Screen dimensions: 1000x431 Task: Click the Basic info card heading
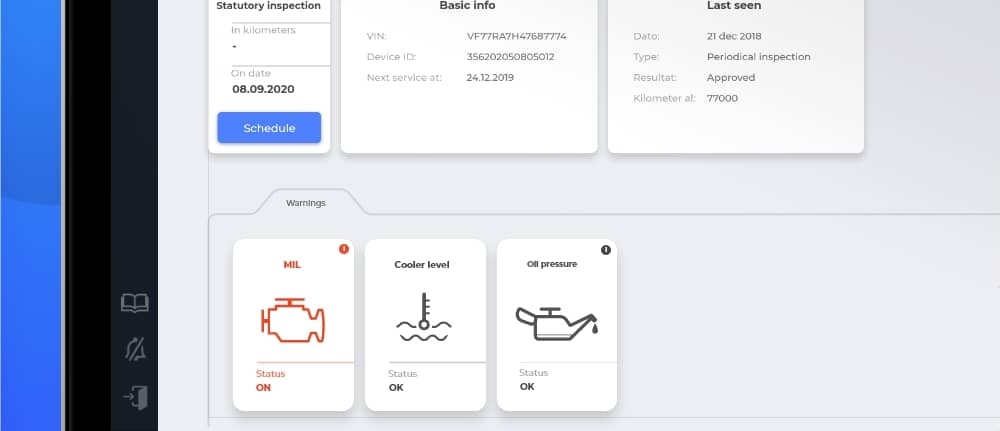pyautogui.click(x=467, y=6)
